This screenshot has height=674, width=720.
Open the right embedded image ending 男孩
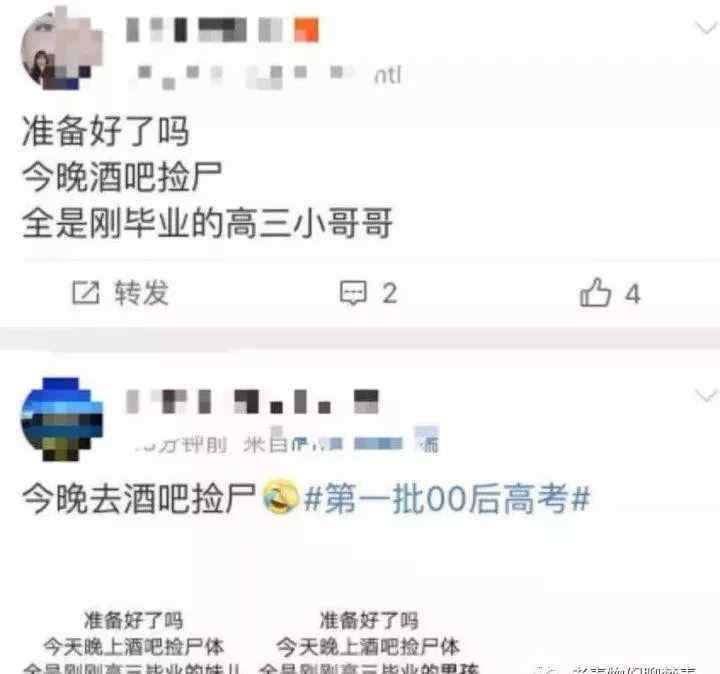tap(369, 641)
